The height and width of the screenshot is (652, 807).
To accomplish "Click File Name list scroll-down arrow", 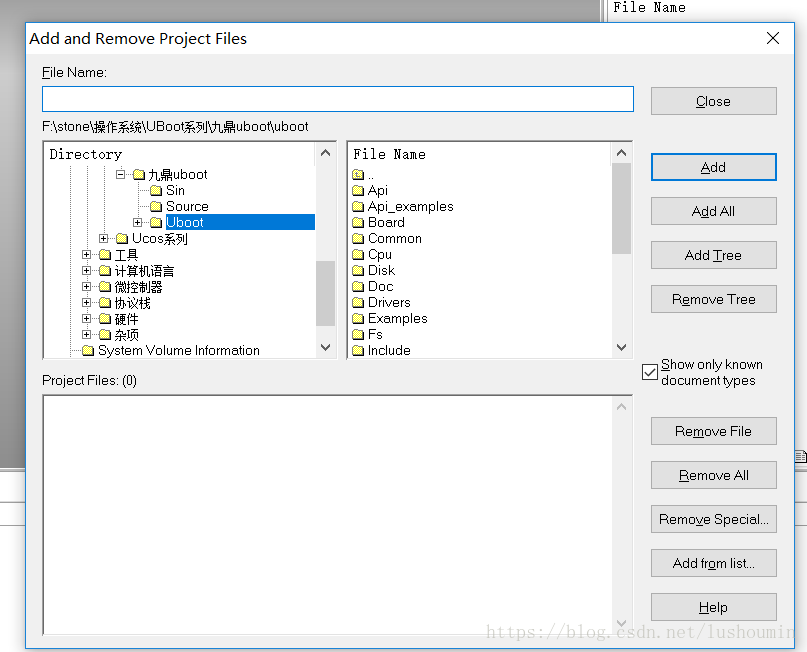I will pyautogui.click(x=621, y=347).
